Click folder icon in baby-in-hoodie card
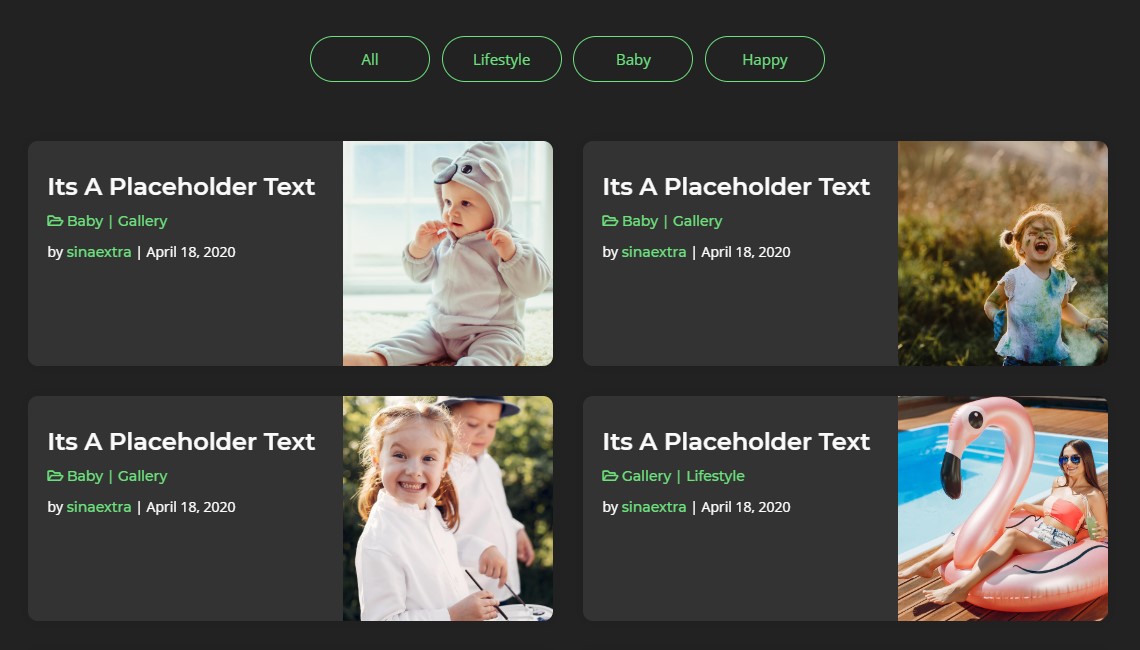The width and height of the screenshot is (1140, 650). [x=55, y=221]
